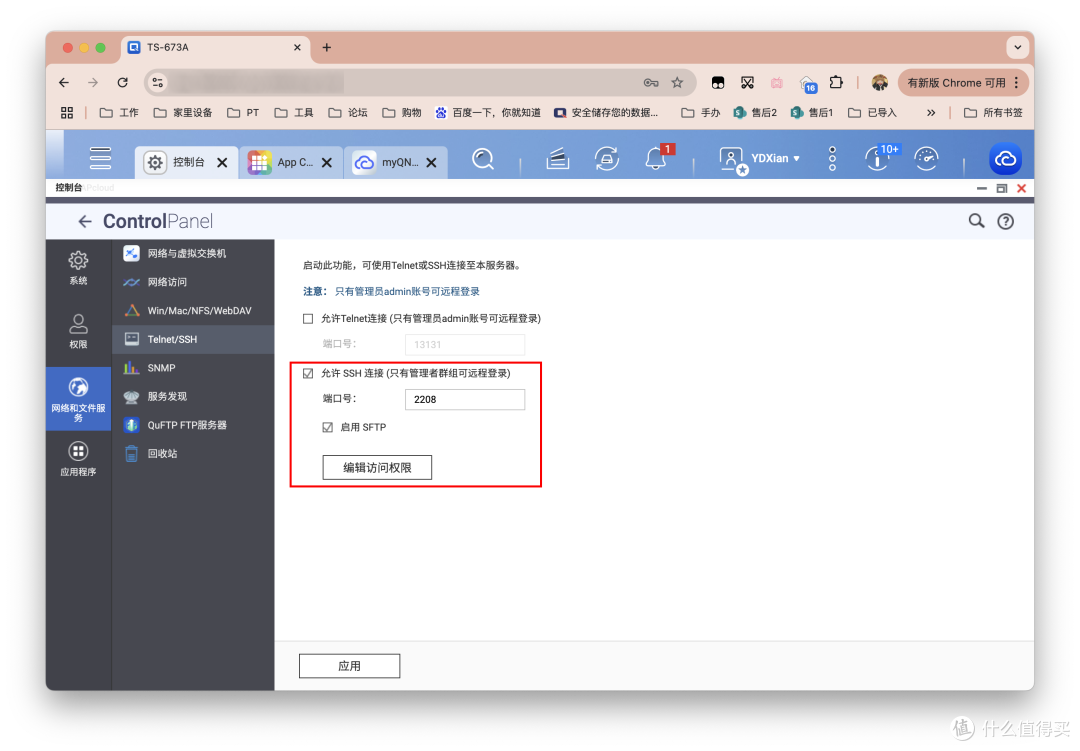
Task: Select Win/Mac/NFS/WebDAV menu item
Action: pyautogui.click(x=193, y=311)
